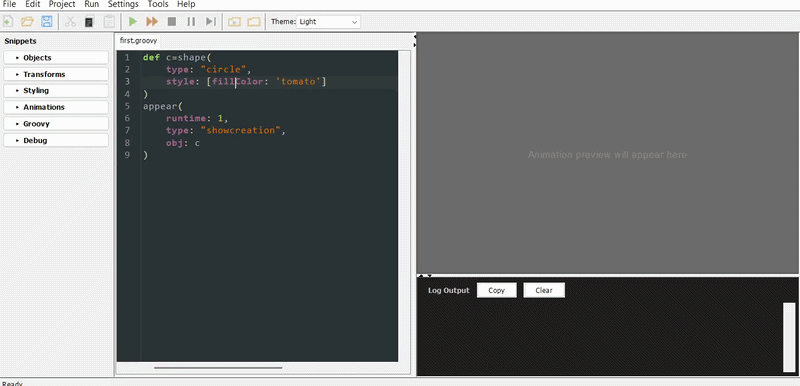
Task: Click the folder with play arrow icon
Action: (234, 22)
